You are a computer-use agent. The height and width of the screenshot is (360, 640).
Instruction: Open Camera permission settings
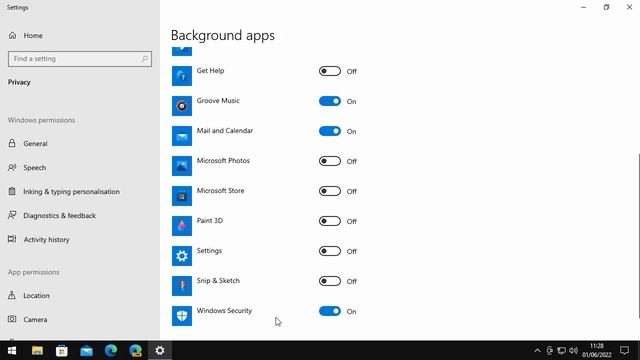[80, 319]
